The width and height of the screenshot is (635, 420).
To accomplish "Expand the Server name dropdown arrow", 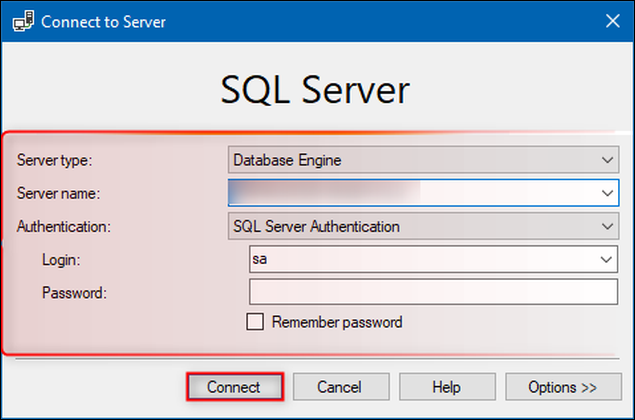I will 608,192.
